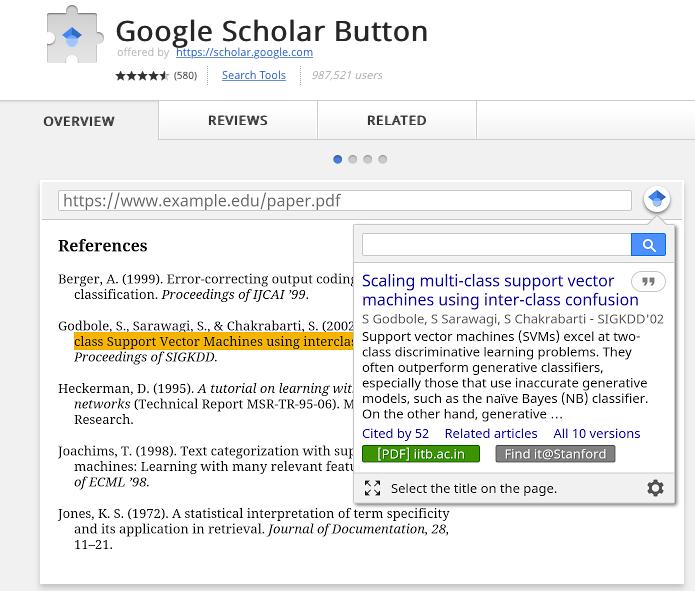695x591 pixels.
Task: Click the abstract snippet beginning Support vector machines (SVMs)
Action: (x=505, y=375)
